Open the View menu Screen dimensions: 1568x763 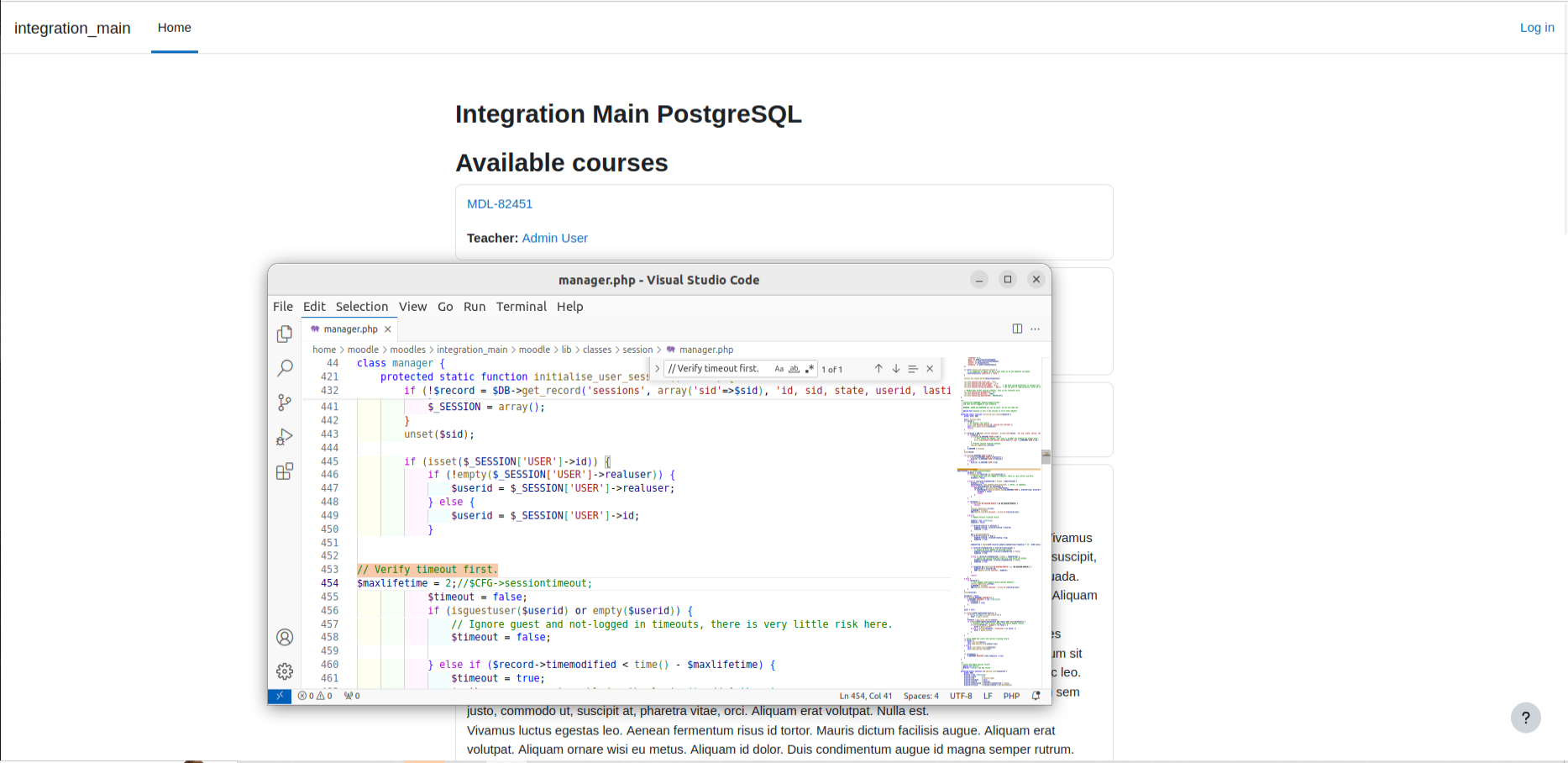tap(412, 307)
